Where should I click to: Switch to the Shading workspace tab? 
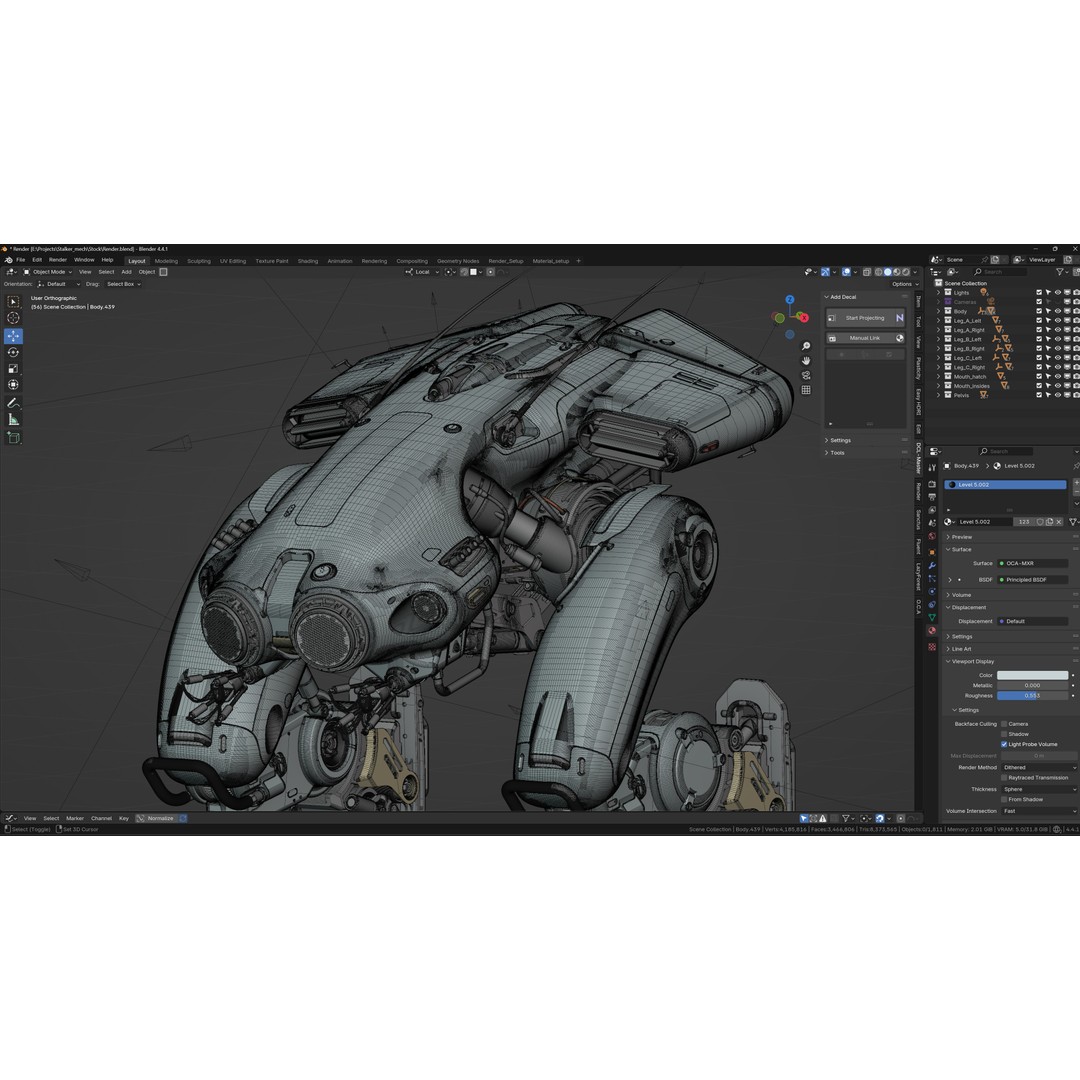308,261
